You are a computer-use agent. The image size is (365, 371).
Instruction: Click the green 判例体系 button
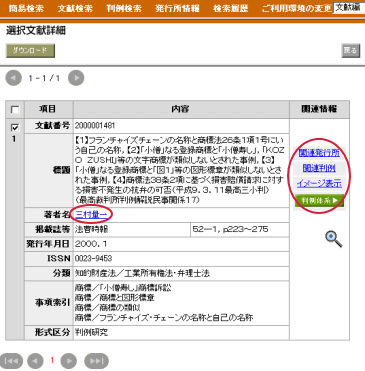click(x=319, y=201)
